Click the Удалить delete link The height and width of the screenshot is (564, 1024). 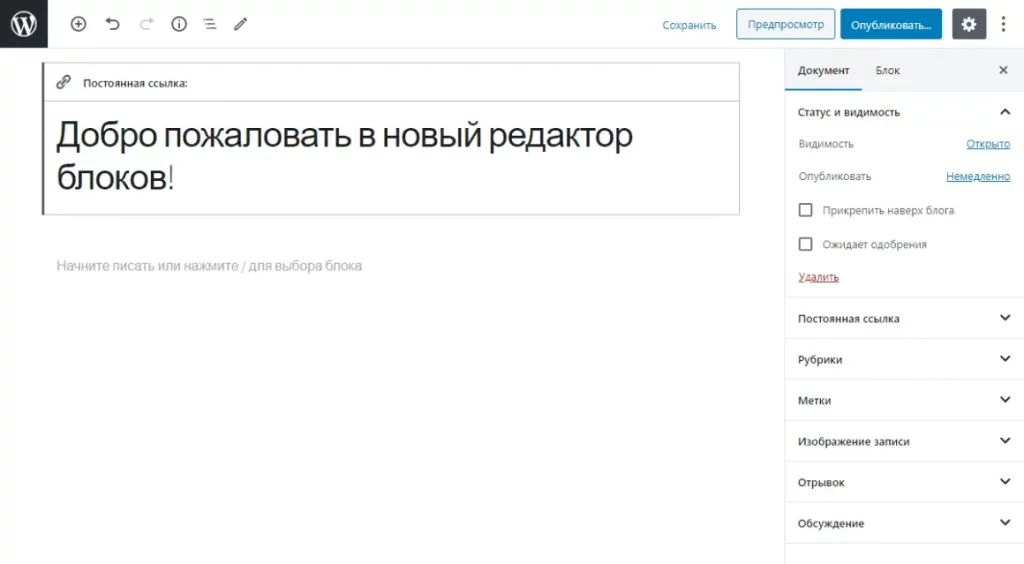pos(818,277)
